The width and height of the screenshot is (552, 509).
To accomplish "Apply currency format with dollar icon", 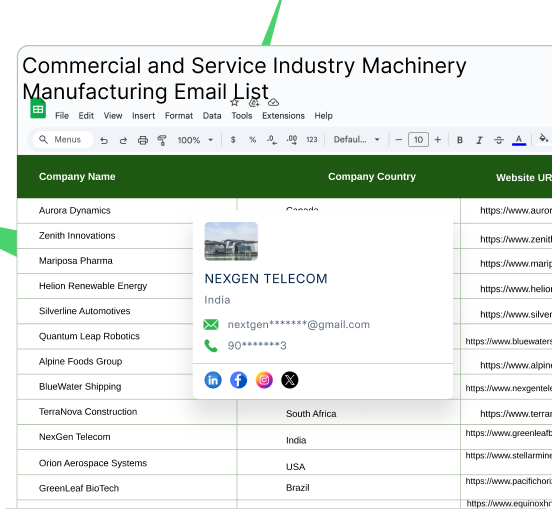I will (233, 140).
